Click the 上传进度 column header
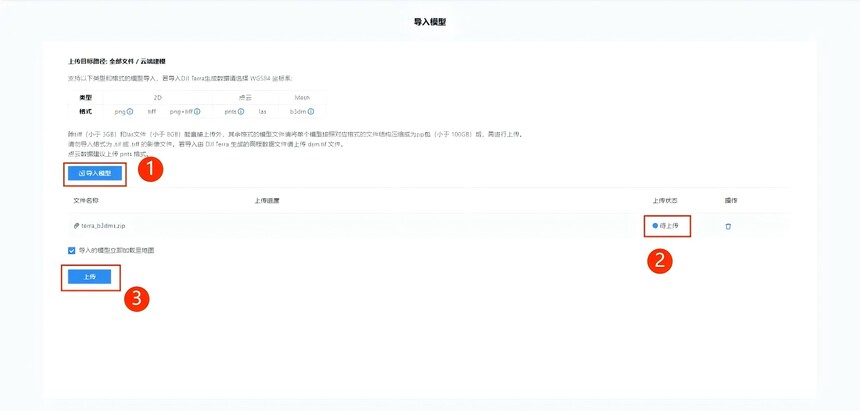Viewport: 860px width, 411px height. (x=267, y=201)
